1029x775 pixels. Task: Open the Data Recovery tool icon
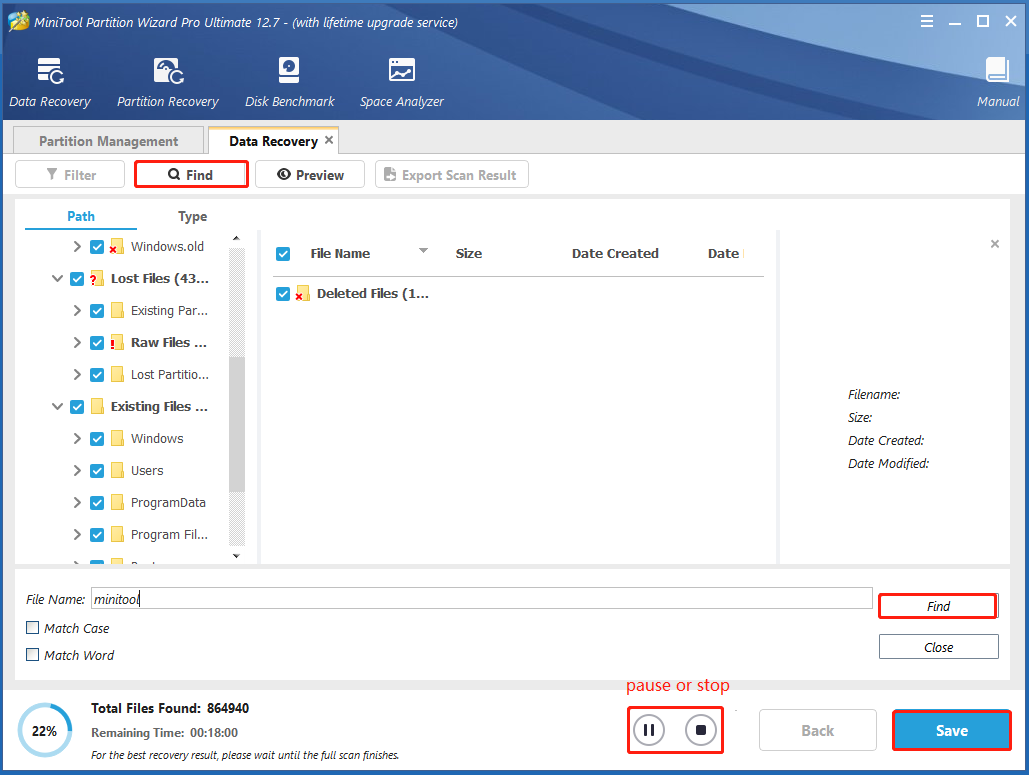click(x=50, y=71)
